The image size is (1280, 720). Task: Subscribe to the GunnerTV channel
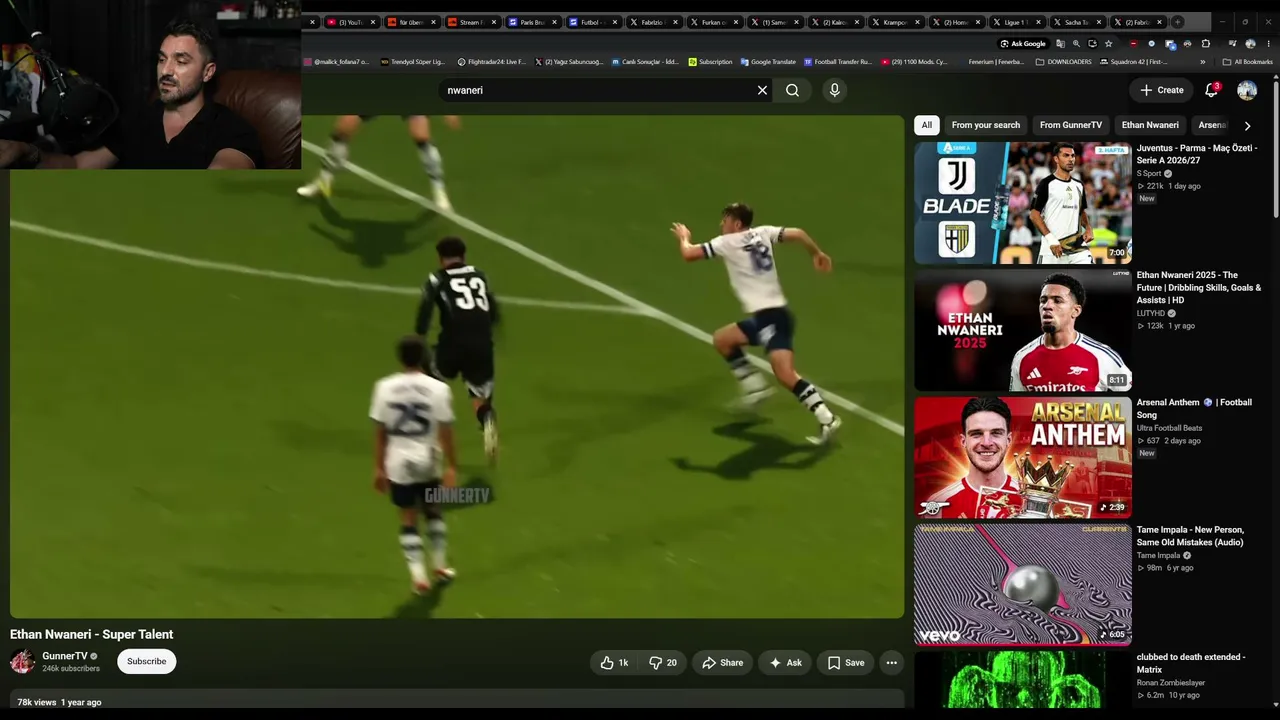pyautogui.click(x=146, y=661)
